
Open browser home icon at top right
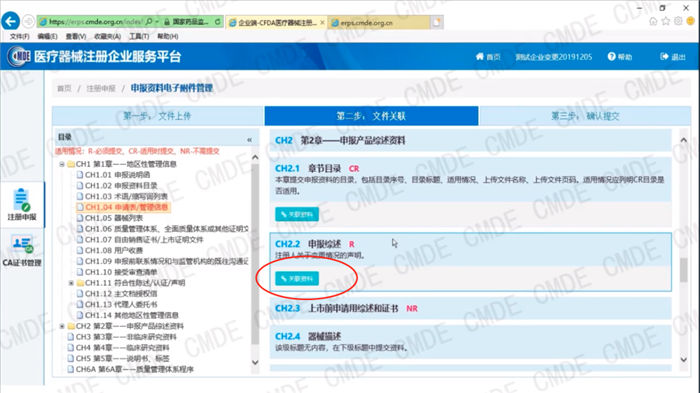[x=653, y=21]
